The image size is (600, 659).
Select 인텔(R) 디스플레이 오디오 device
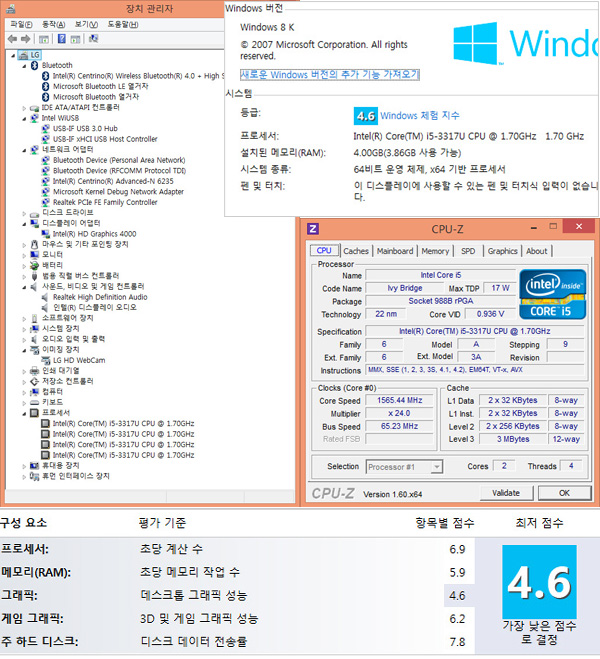[x=95, y=308]
